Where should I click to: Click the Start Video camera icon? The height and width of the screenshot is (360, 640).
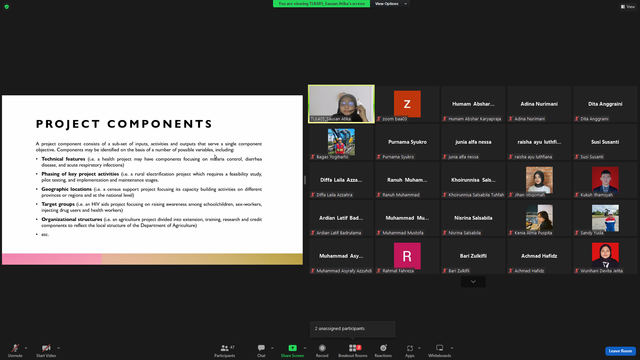[46, 348]
